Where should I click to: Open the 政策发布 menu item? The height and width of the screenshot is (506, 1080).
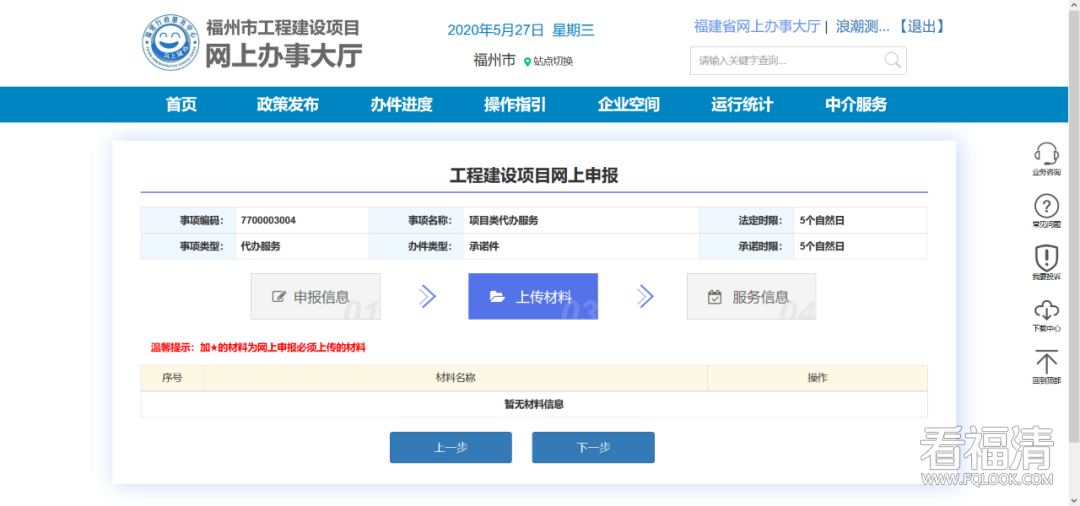288,105
